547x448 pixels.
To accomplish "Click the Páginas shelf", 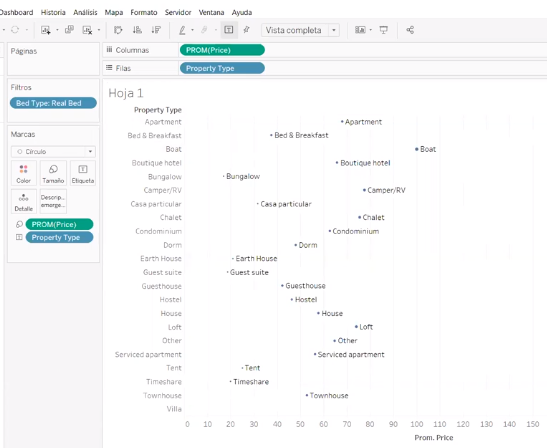I will click(x=53, y=59).
